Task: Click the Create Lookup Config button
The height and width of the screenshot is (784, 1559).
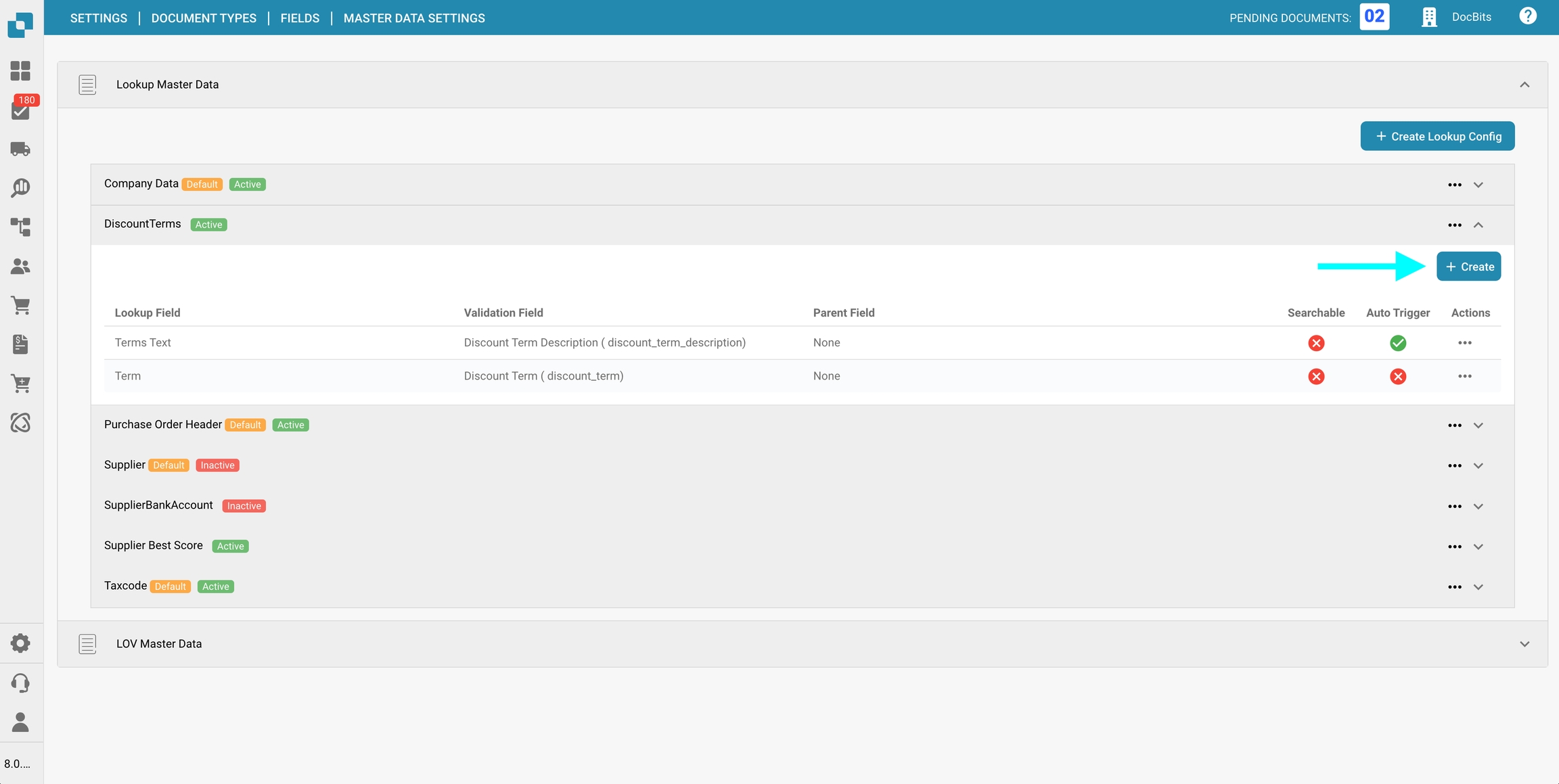Action: pyautogui.click(x=1437, y=137)
